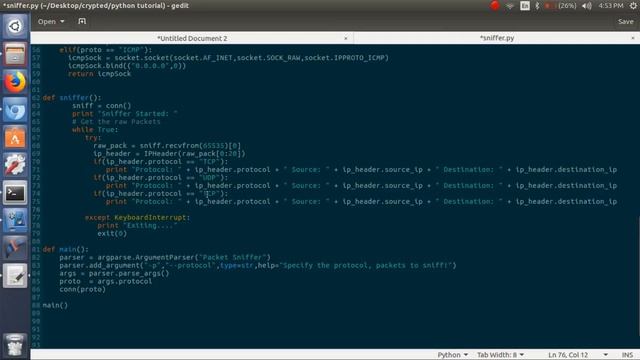Viewport: 640px width, 360px height.
Task: Click the Open button in gedit toolbar
Action: pos(47,21)
